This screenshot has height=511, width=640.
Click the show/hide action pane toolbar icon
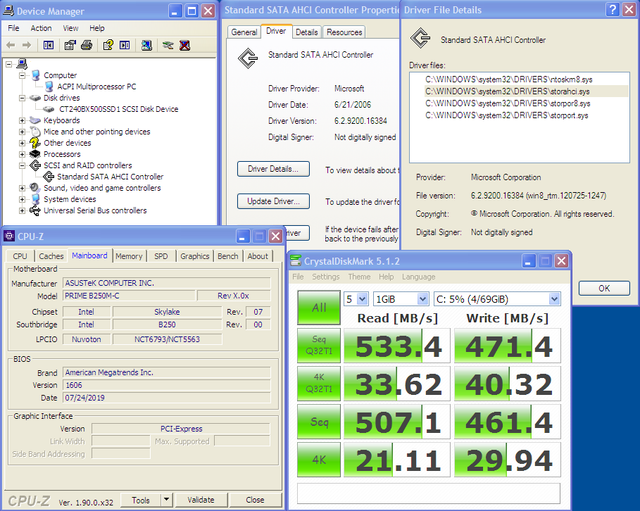[125, 45]
